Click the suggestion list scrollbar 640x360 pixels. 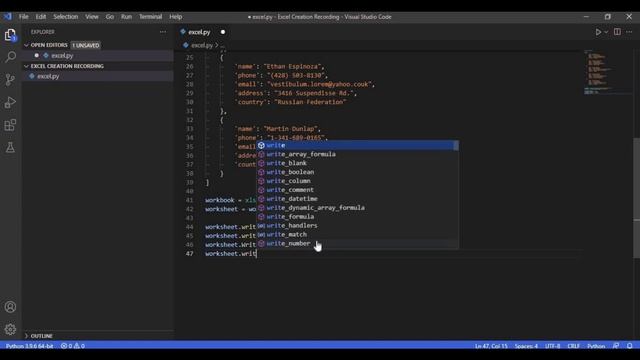pyautogui.click(x=456, y=145)
